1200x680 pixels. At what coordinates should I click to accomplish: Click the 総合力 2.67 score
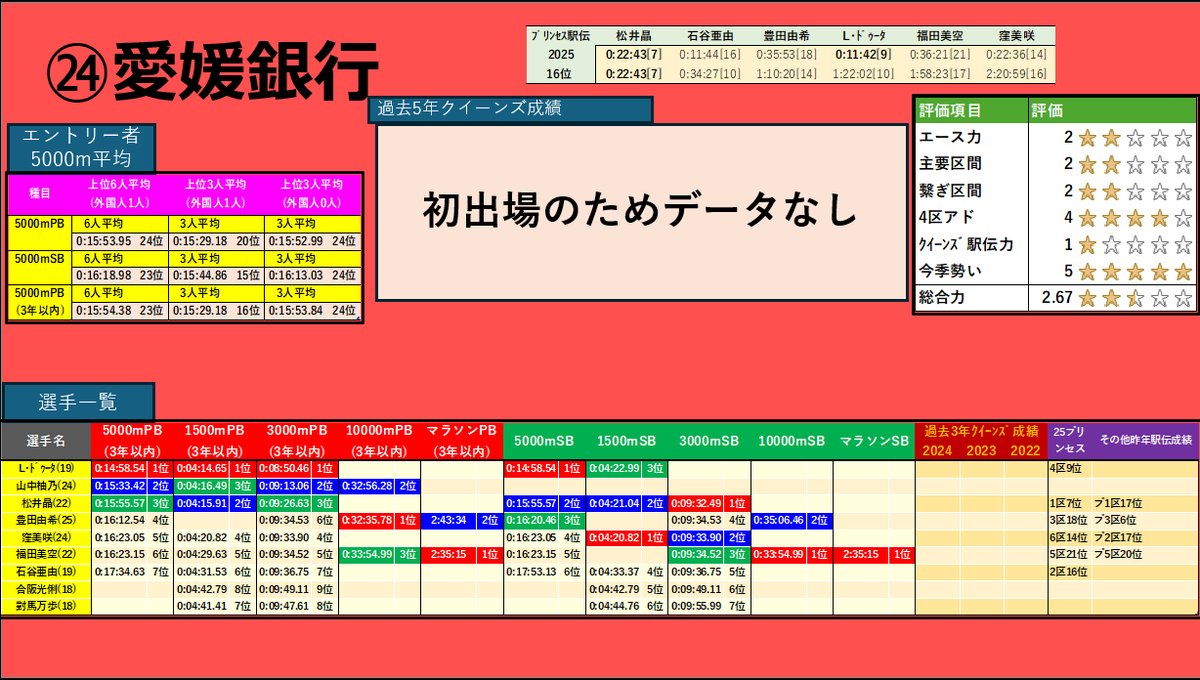(1057, 298)
